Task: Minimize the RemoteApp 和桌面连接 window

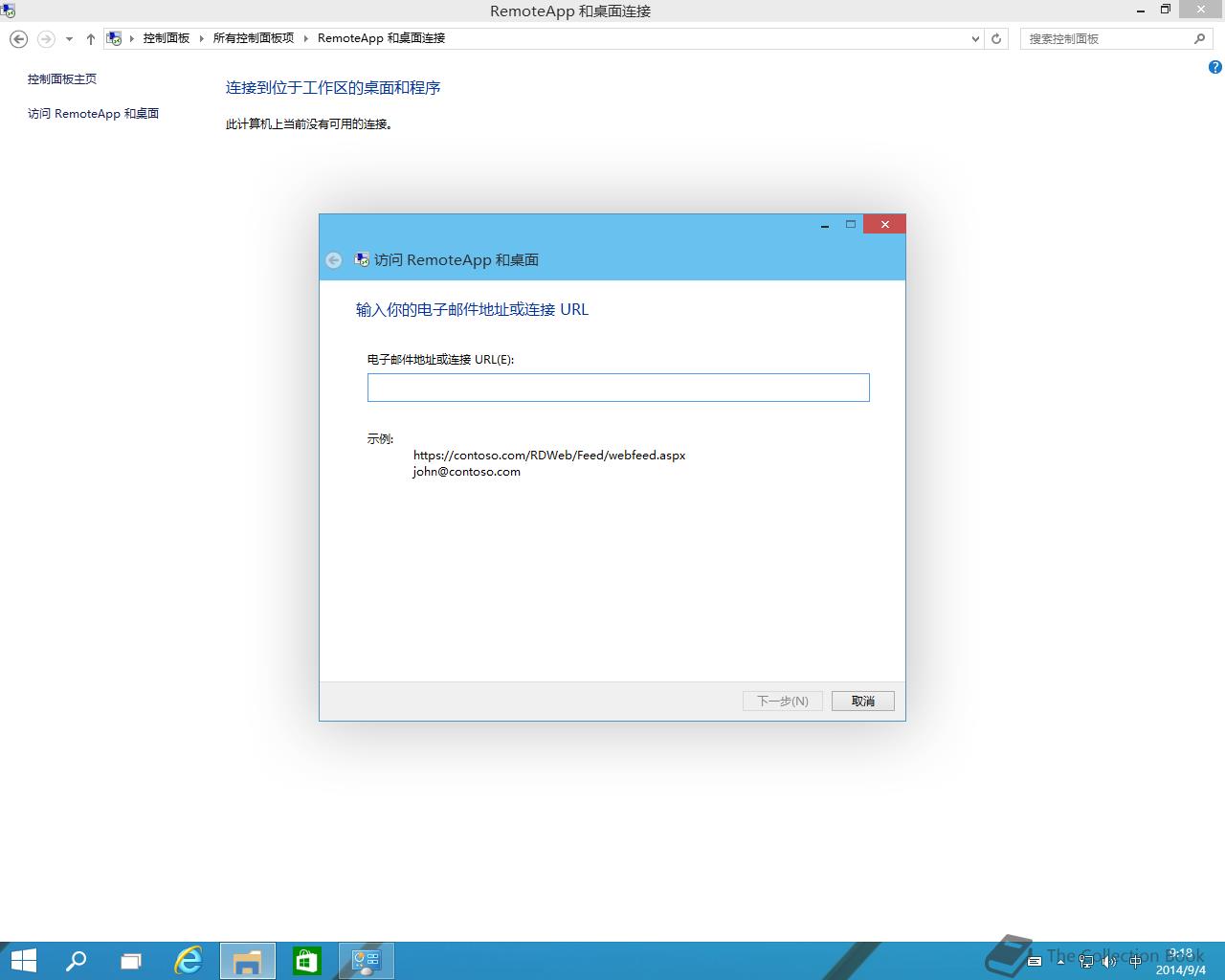Action: (x=1141, y=11)
